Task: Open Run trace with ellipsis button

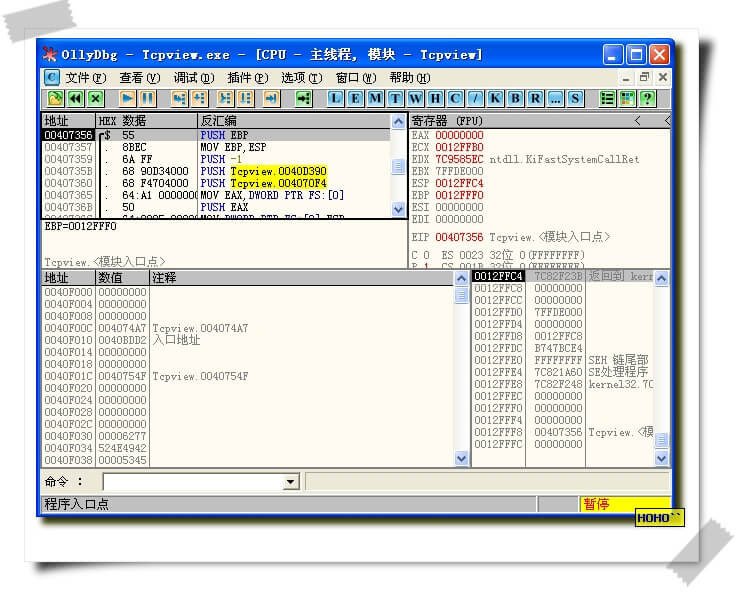Action: pos(555,99)
